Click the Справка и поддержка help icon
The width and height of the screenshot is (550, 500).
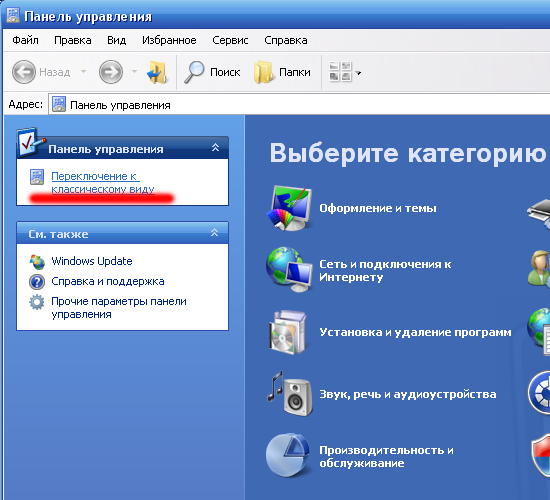37,282
